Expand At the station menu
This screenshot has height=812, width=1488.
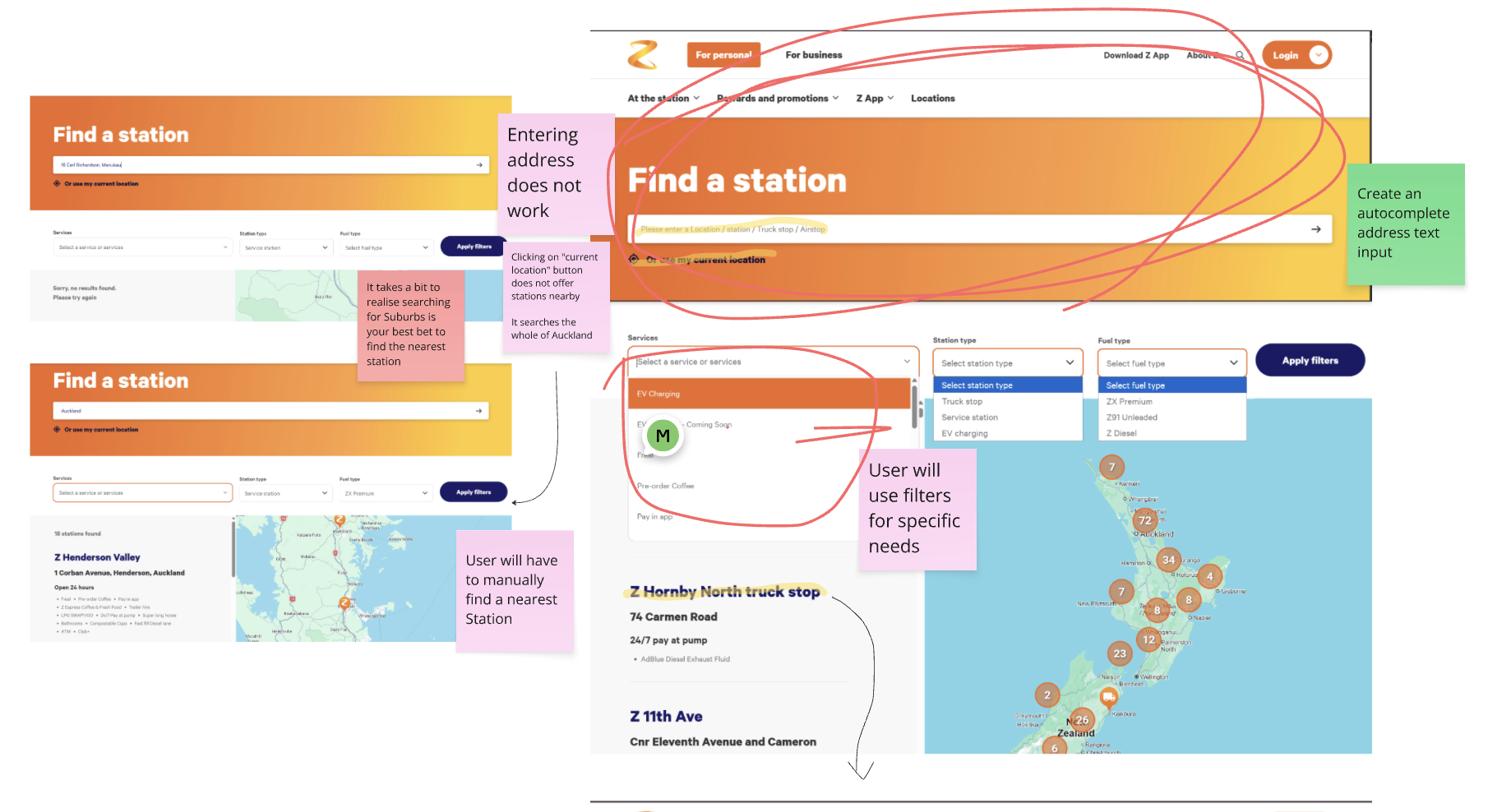point(663,98)
